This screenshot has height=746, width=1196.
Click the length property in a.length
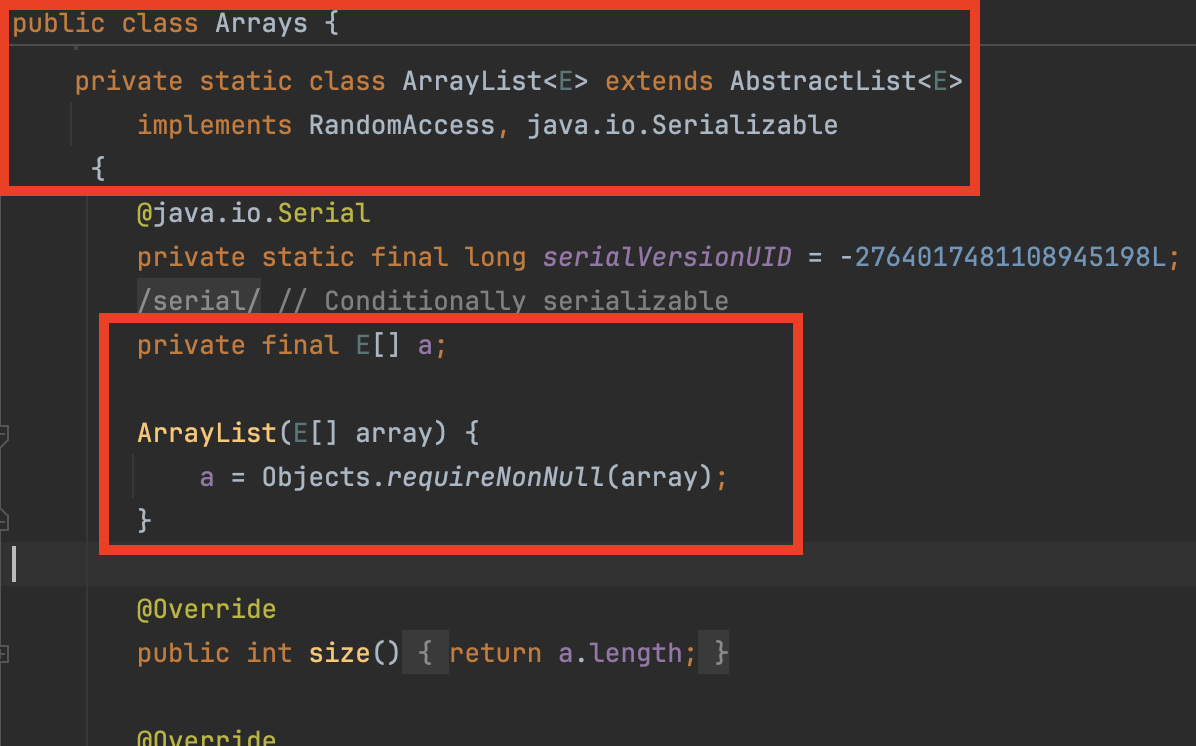tap(635, 653)
